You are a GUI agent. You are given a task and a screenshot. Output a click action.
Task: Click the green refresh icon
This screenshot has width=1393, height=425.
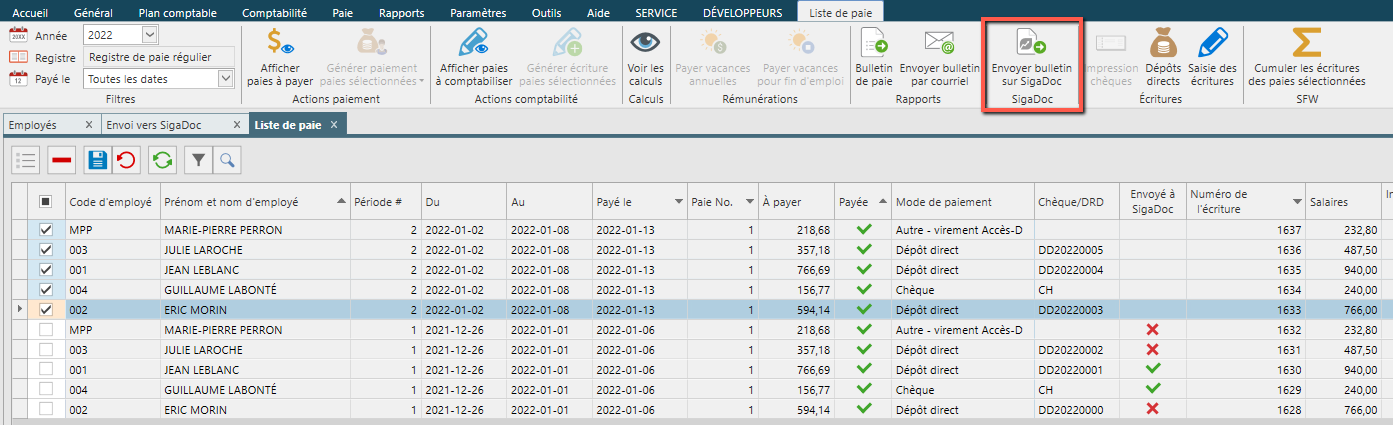[x=163, y=159]
